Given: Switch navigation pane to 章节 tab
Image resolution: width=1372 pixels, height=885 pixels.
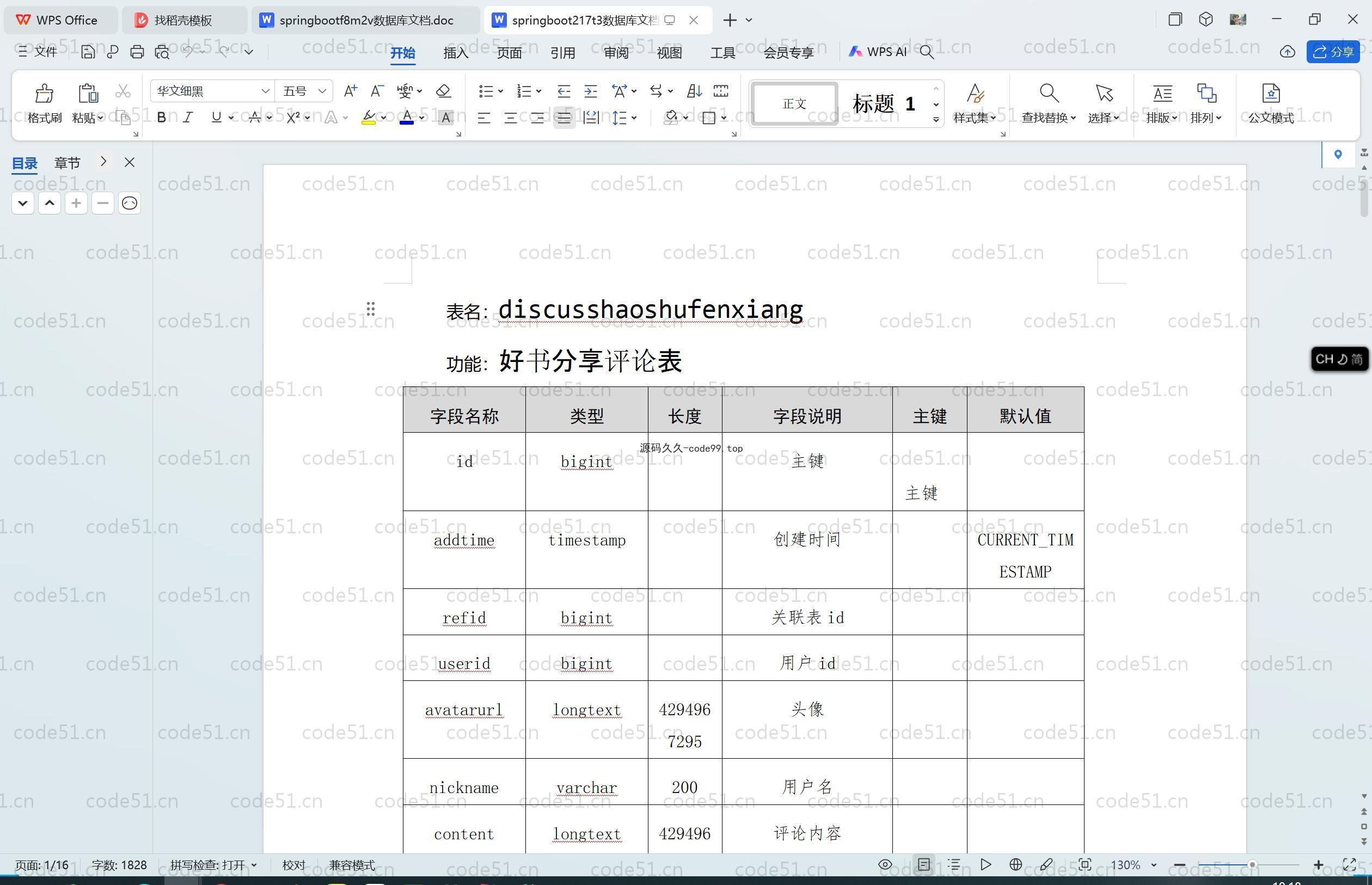Looking at the screenshot, I should (68, 163).
